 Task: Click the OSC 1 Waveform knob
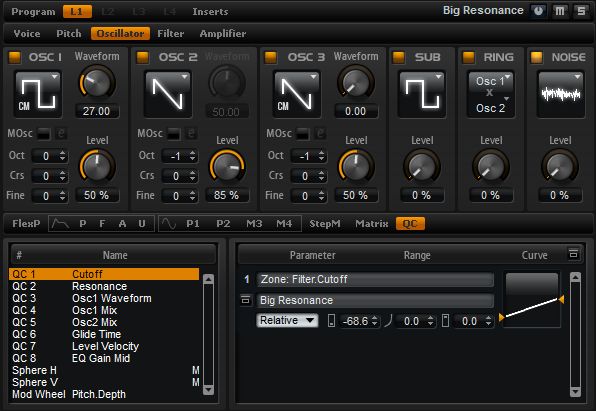point(97,83)
